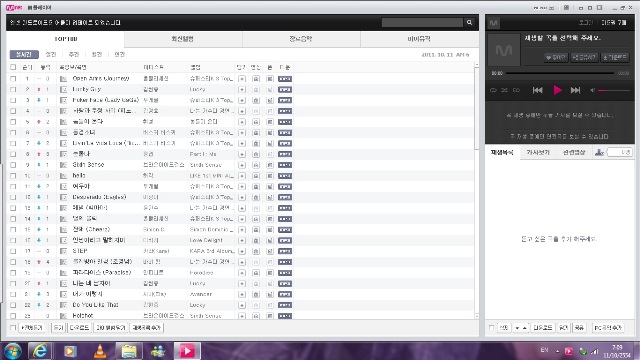The height and width of the screenshot is (360, 640).
Task: Click the search input field
Action: point(422,22)
